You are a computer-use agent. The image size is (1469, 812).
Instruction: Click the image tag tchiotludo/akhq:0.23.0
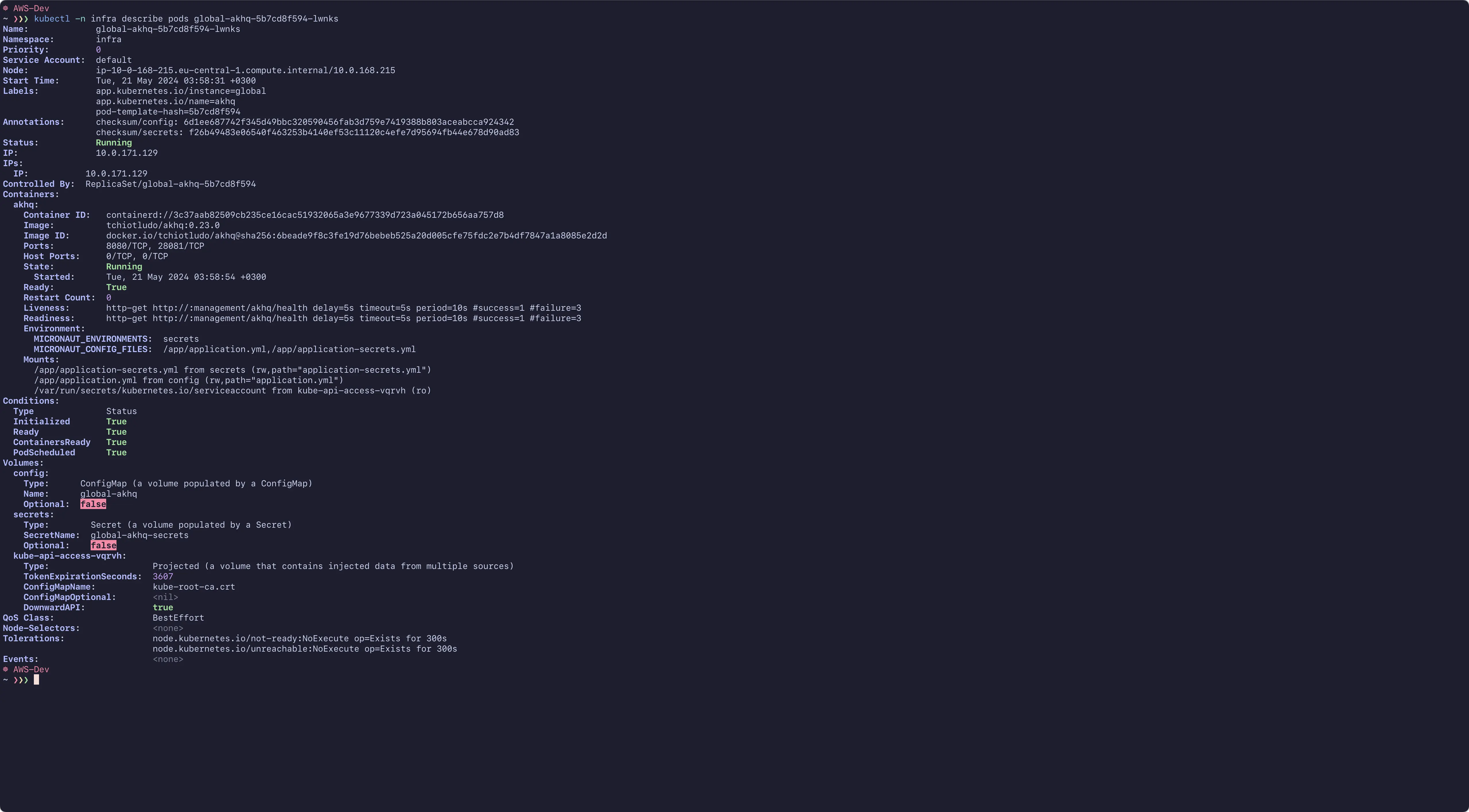162,225
